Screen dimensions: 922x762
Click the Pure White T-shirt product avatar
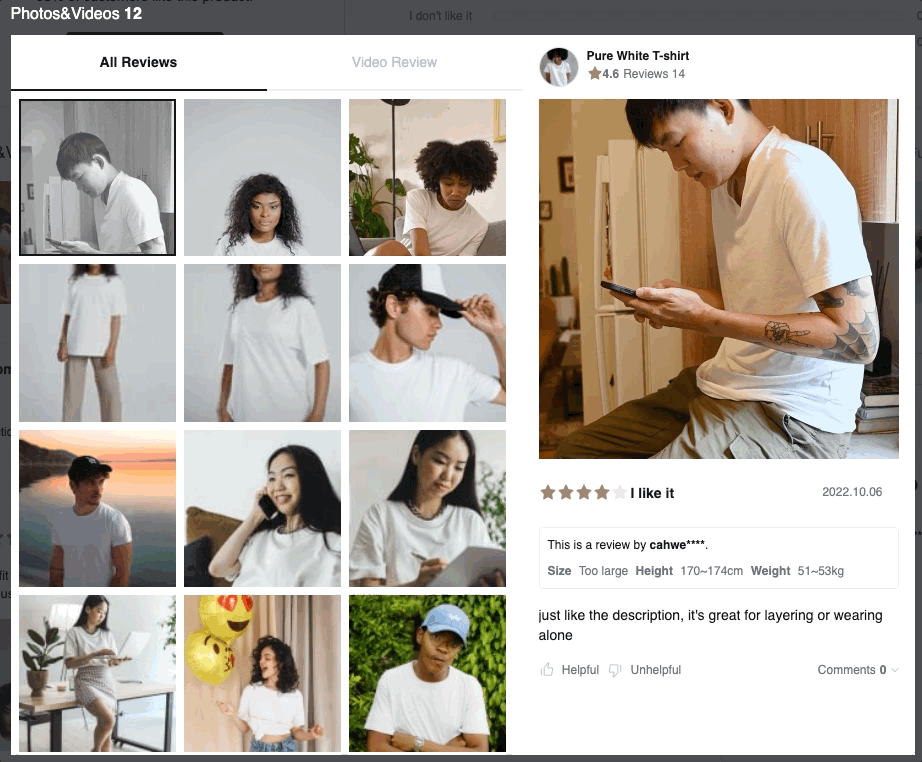point(558,67)
